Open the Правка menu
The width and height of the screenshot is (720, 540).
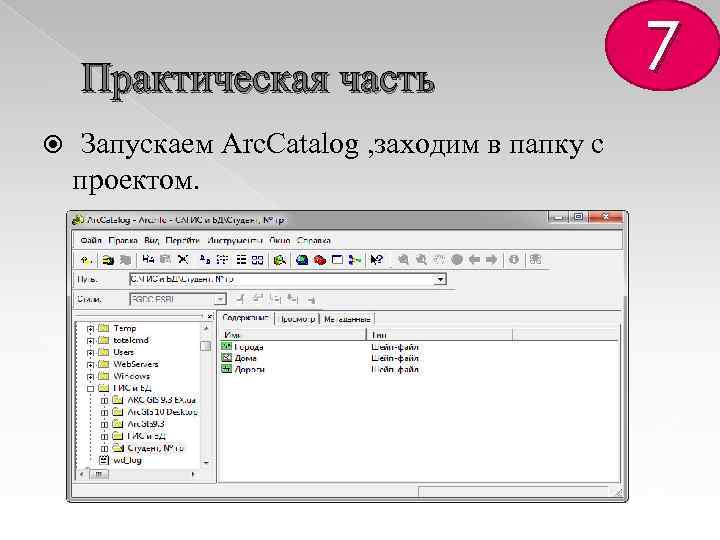123,240
